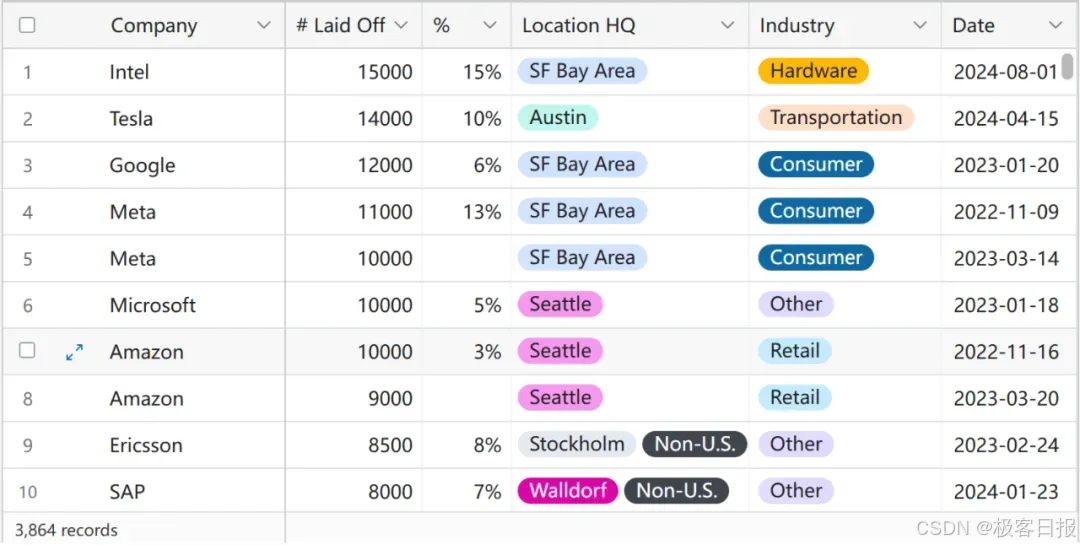The height and width of the screenshot is (545, 1080).
Task: Check the checkbox in the highlighted Amazon row
Action: (27, 351)
